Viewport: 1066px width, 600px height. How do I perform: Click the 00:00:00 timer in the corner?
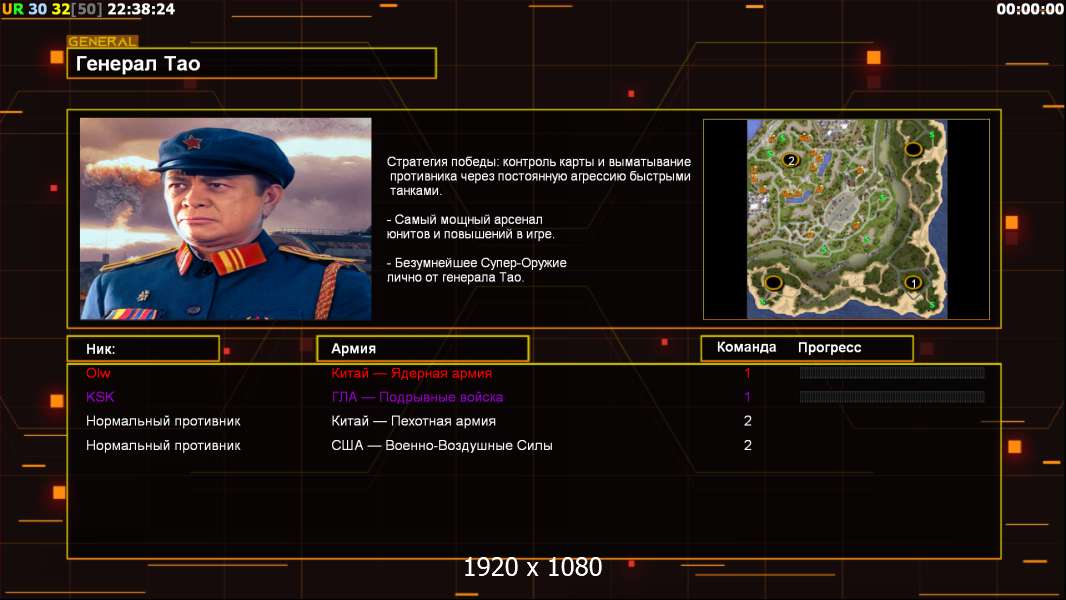pyautogui.click(x=1029, y=9)
